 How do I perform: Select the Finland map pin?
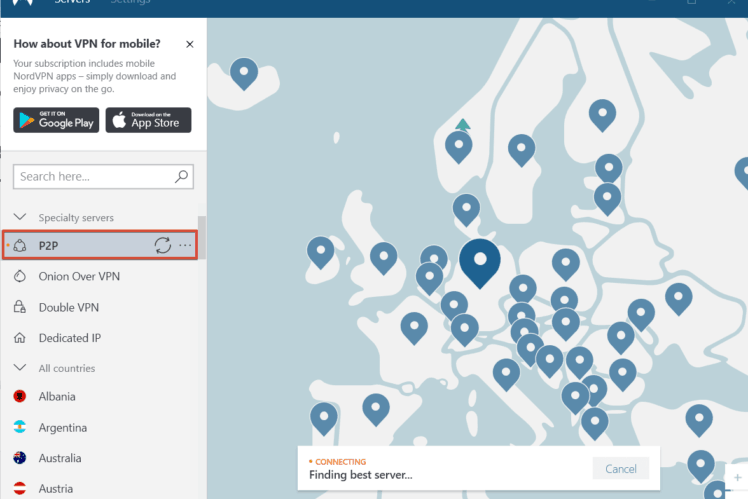(x=603, y=115)
